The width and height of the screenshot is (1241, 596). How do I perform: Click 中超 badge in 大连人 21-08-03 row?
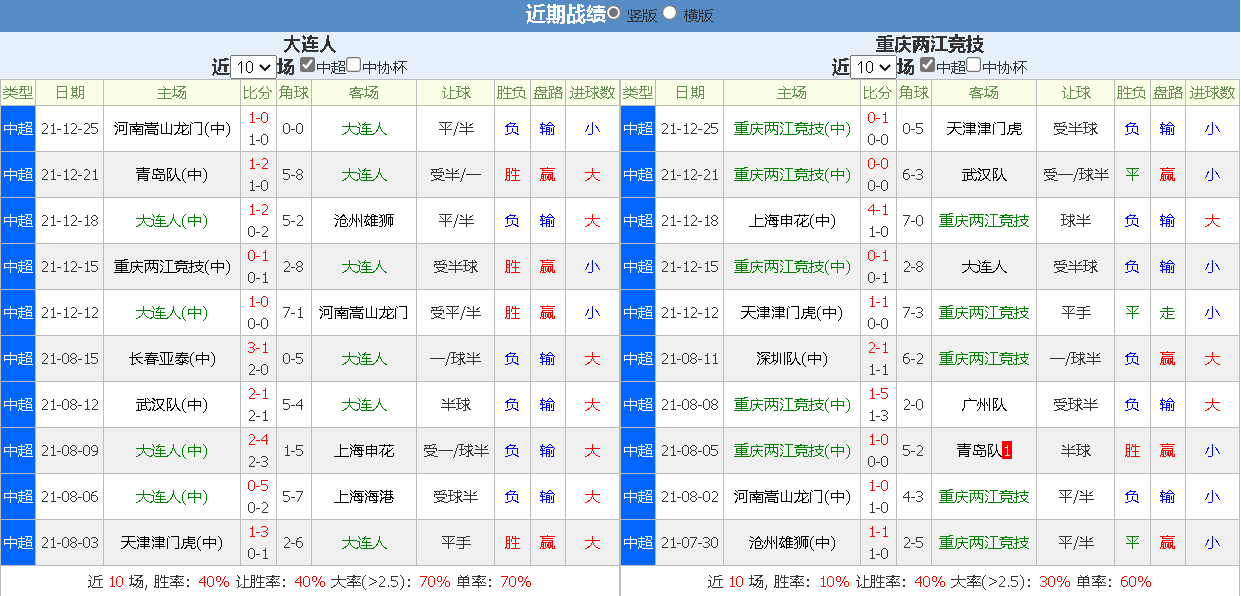point(18,543)
